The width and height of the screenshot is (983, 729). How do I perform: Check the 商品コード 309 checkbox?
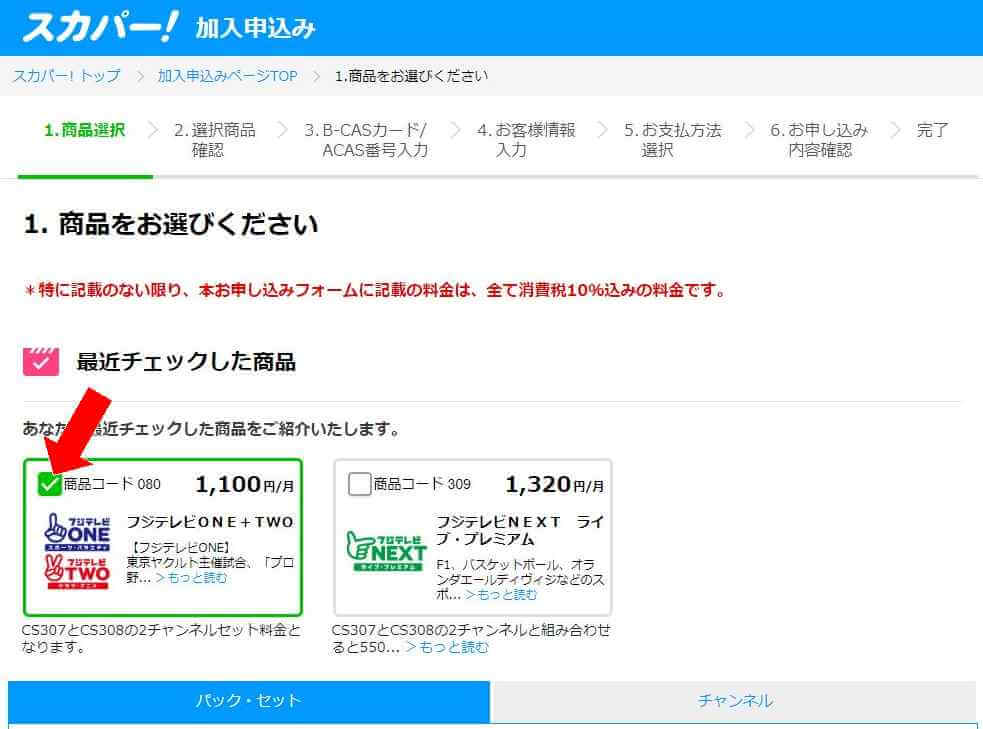359,484
